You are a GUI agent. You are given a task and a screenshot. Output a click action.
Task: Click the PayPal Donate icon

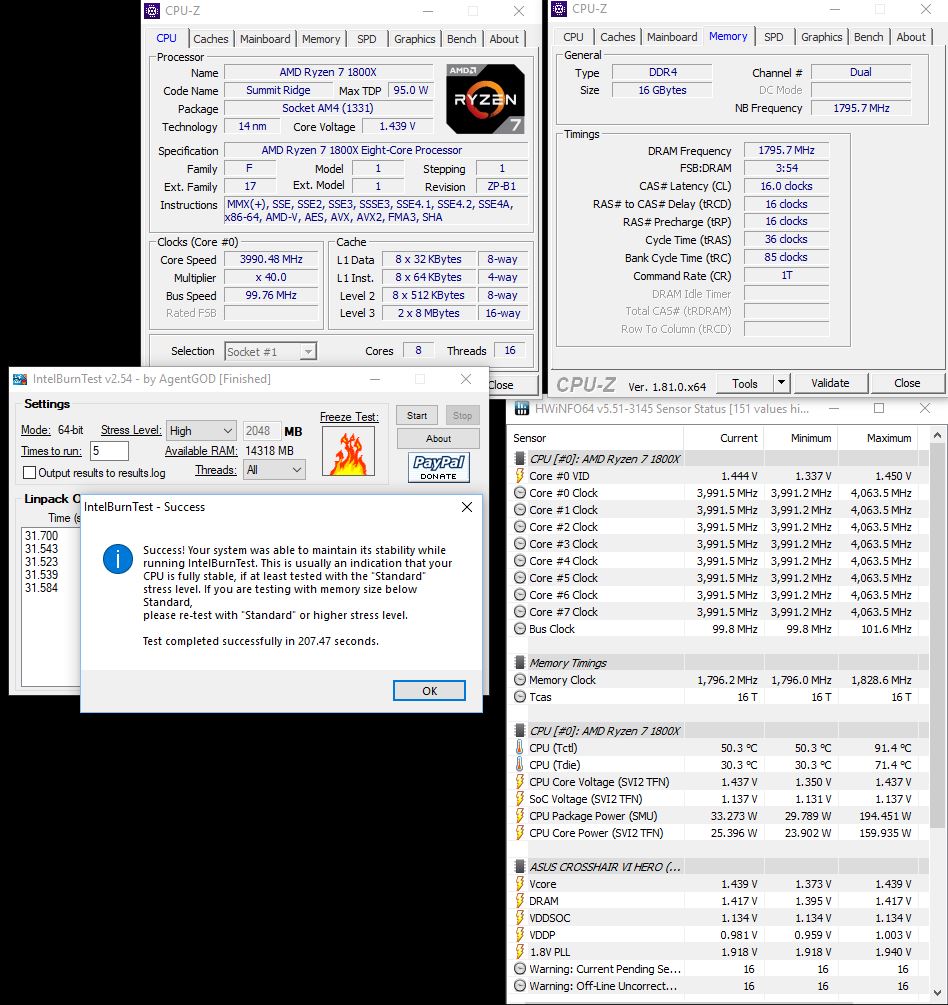point(438,467)
